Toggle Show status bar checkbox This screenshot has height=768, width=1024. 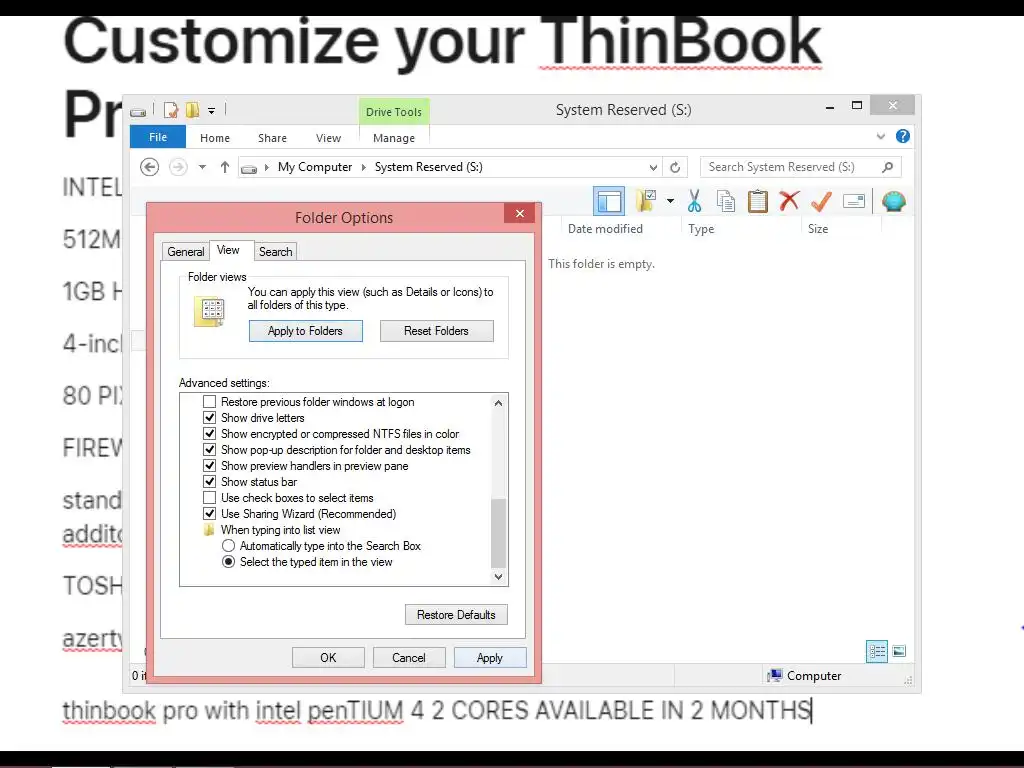tap(210, 481)
